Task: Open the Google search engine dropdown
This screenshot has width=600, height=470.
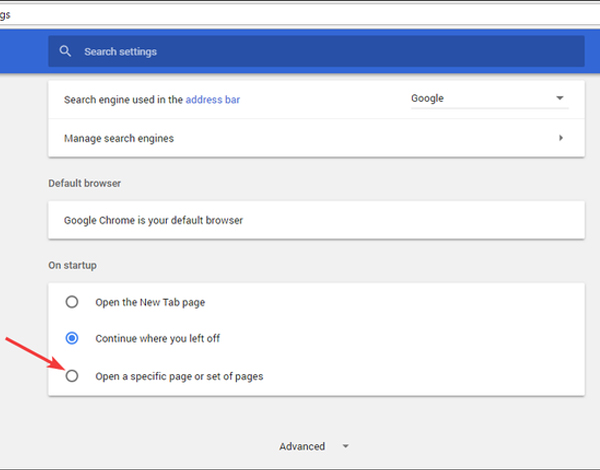Action: [488, 99]
